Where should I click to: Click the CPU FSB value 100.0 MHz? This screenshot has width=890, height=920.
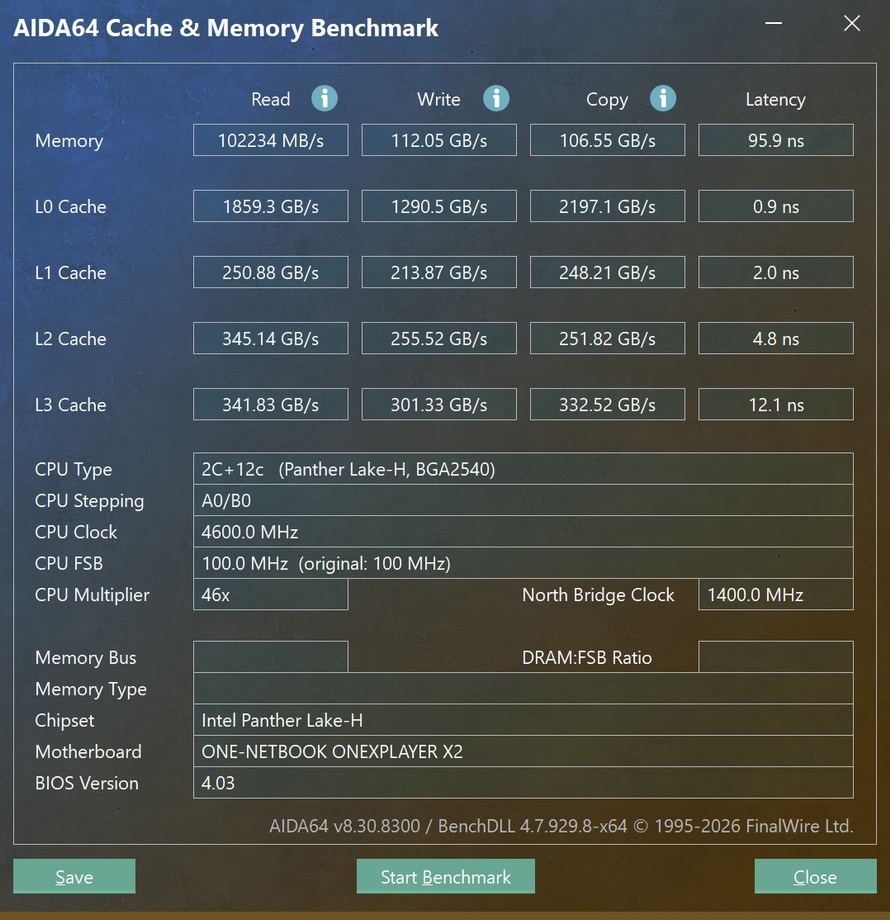(x=523, y=563)
